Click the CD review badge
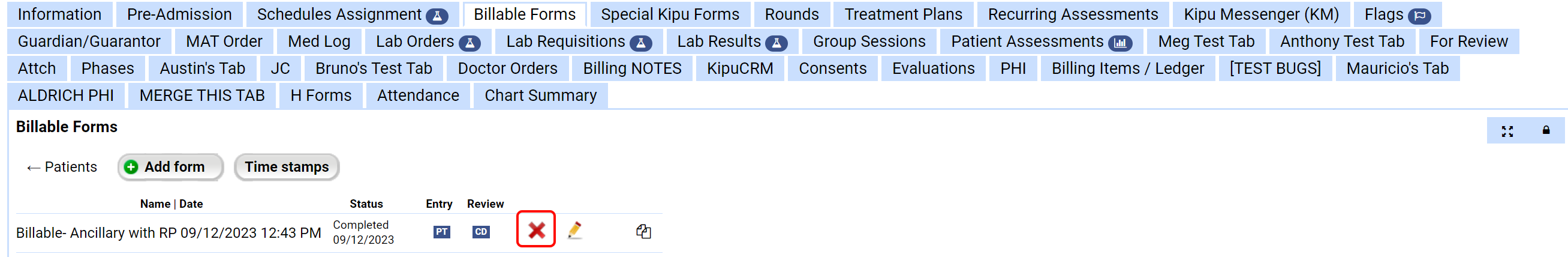1568x257 pixels. pyautogui.click(x=480, y=231)
